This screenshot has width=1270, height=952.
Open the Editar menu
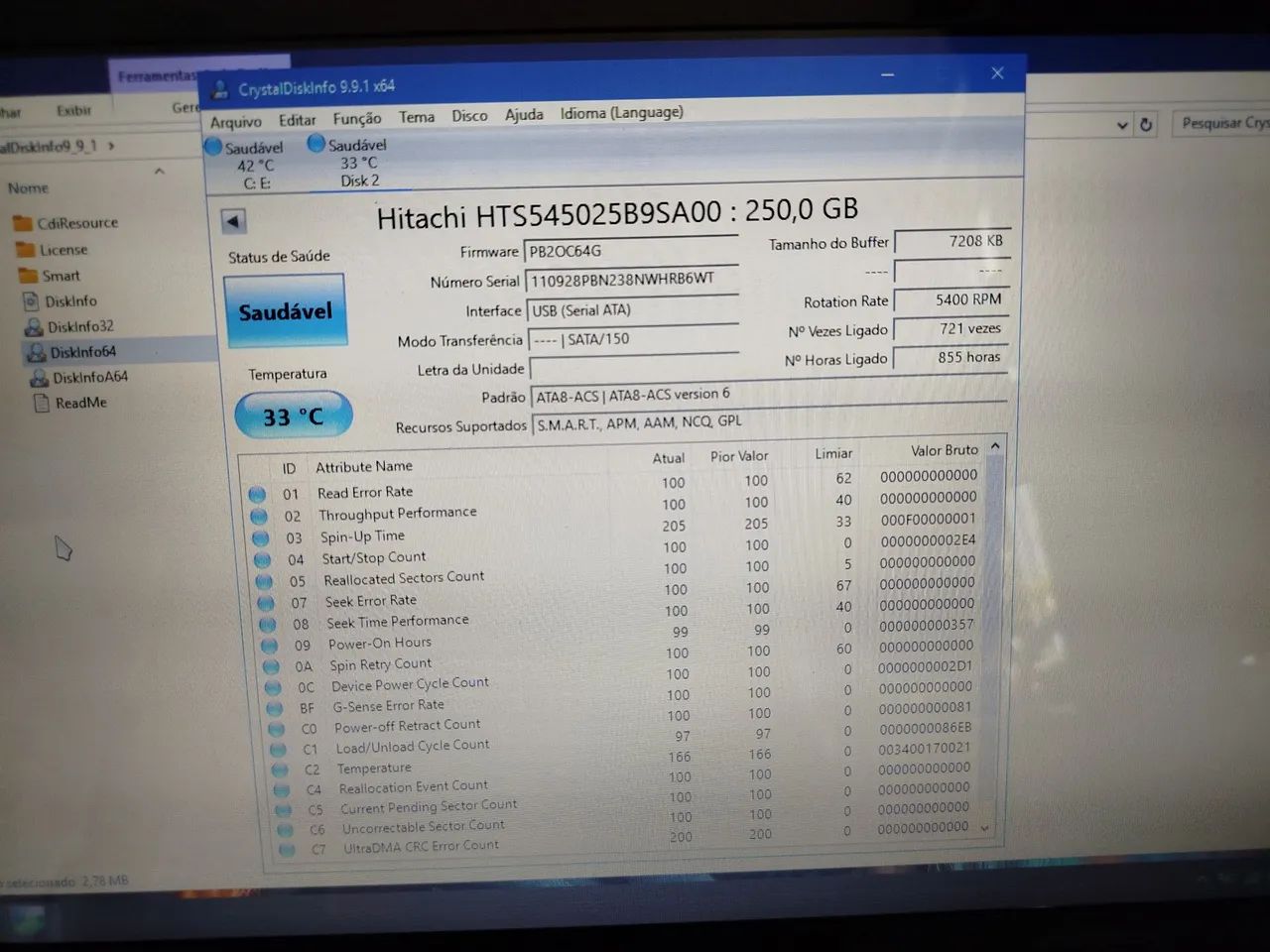coord(297,119)
